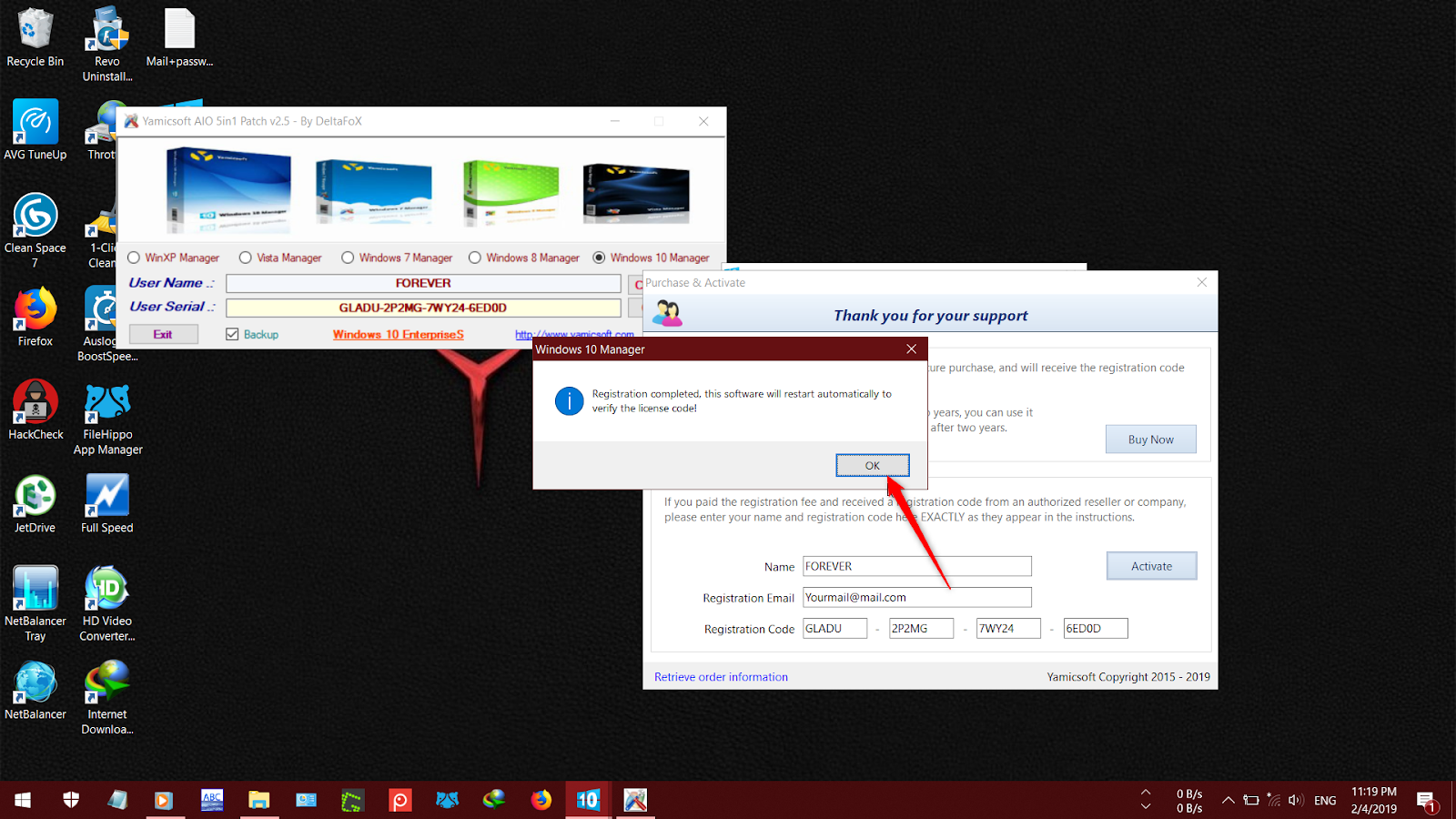Viewport: 1456px width, 819px height.
Task: Select the Windows 10 Manager radio option
Action: (652, 258)
